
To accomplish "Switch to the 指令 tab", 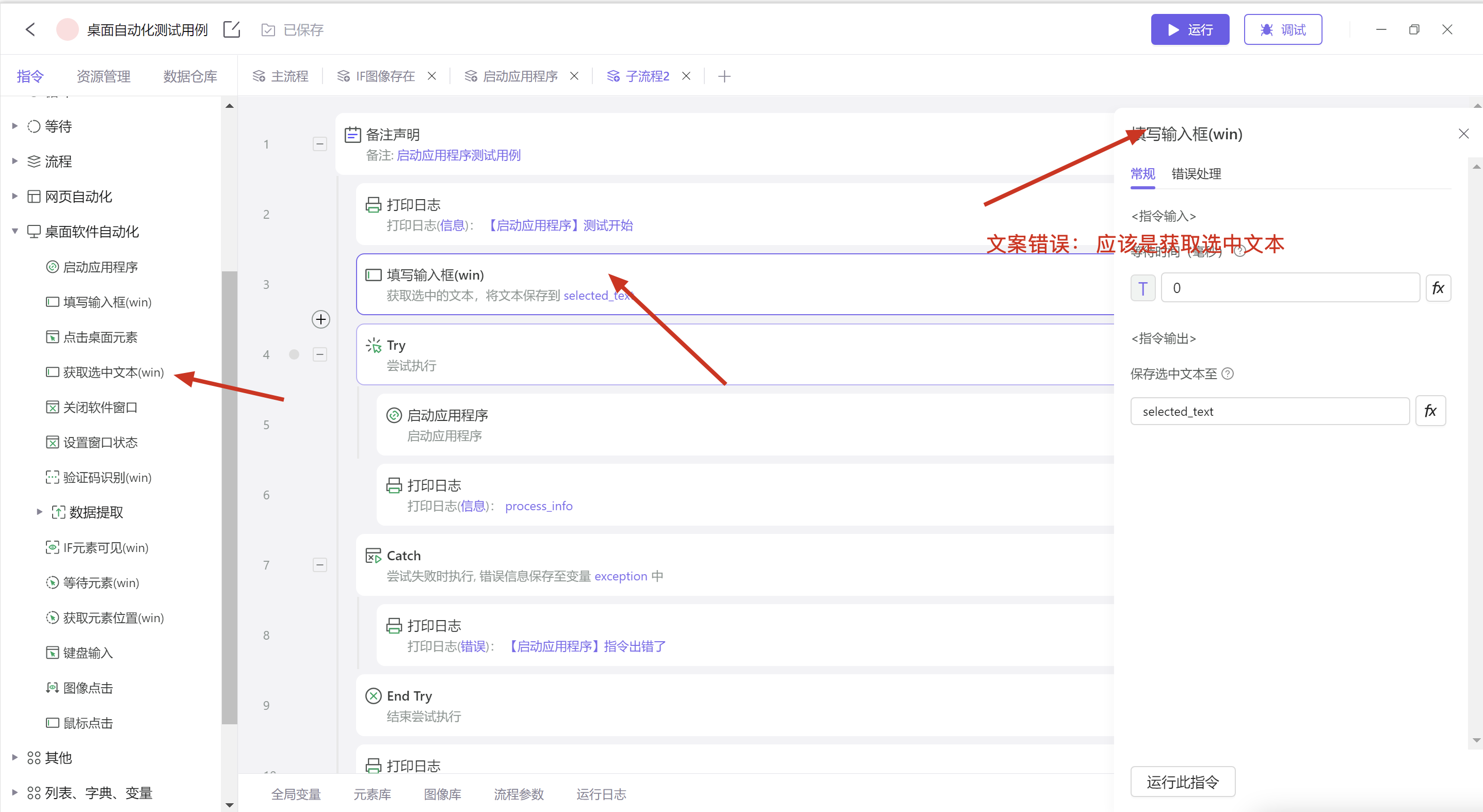I will coord(30,76).
